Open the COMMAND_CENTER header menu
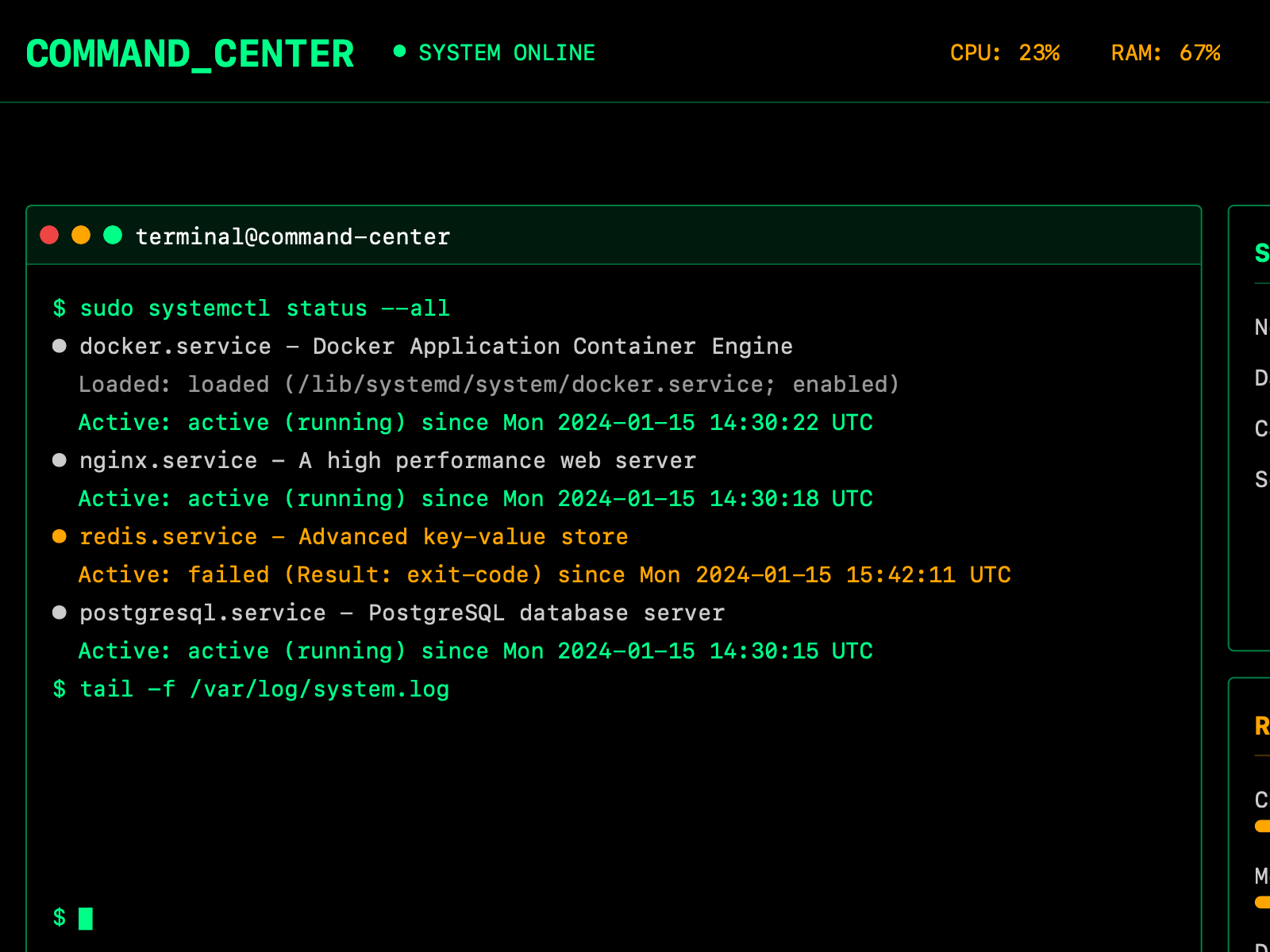Viewport: 1270px width, 952px height. 190,52
